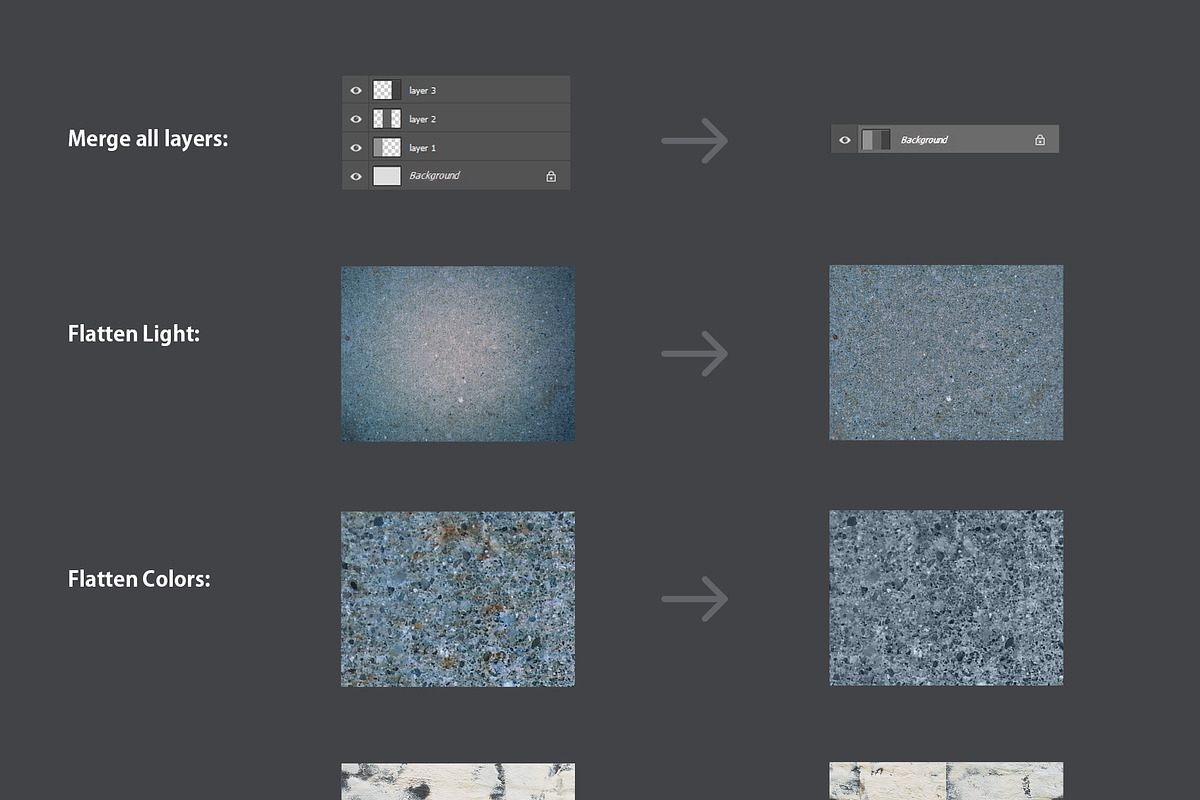Click the merged Background layer thumbnail

click(x=876, y=140)
